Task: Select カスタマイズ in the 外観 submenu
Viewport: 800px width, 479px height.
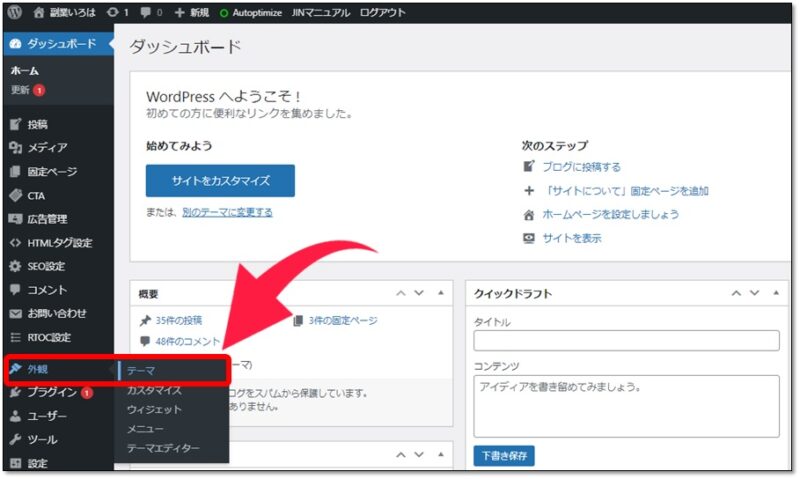Action: [x=154, y=390]
